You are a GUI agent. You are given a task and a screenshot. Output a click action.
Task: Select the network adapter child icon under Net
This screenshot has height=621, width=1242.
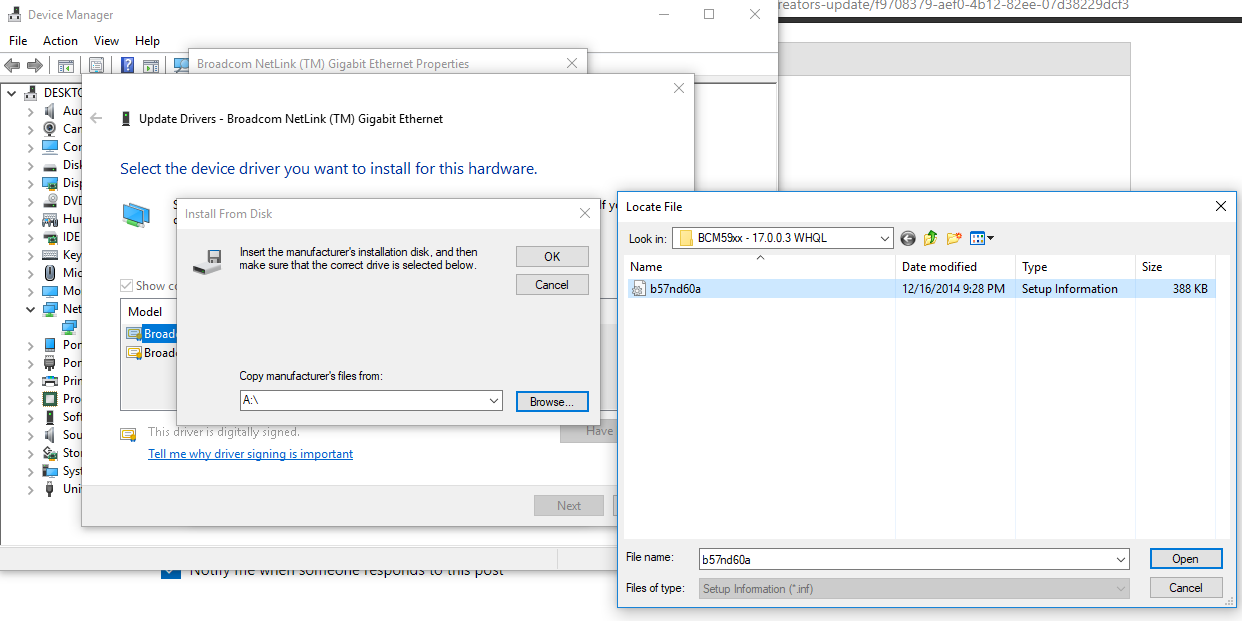pos(69,327)
